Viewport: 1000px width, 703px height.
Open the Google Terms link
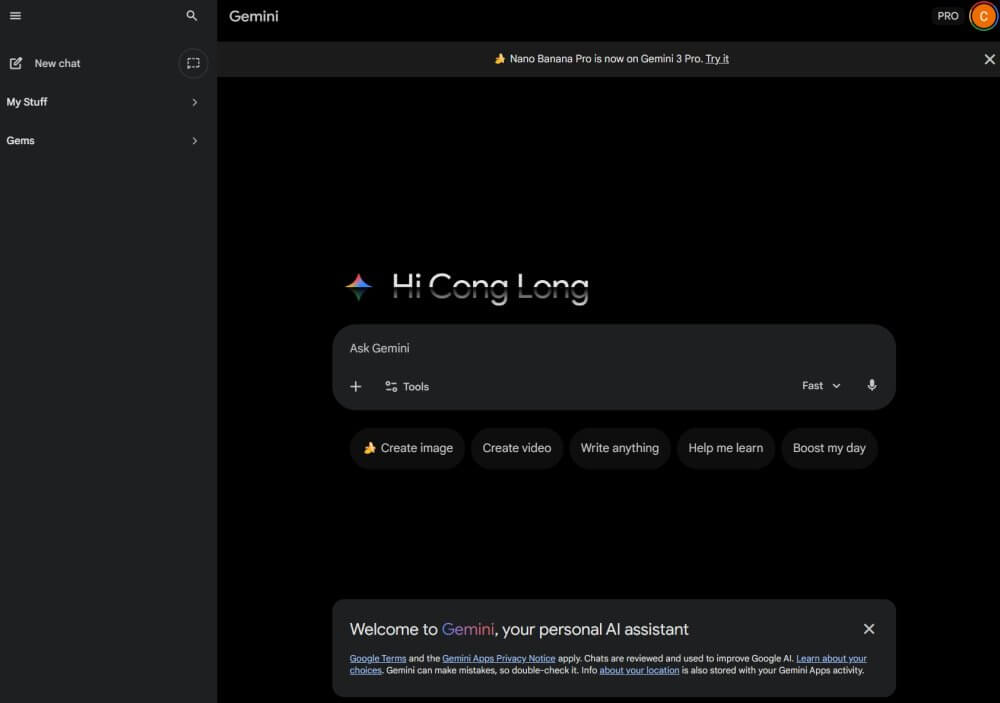pyautogui.click(x=378, y=658)
